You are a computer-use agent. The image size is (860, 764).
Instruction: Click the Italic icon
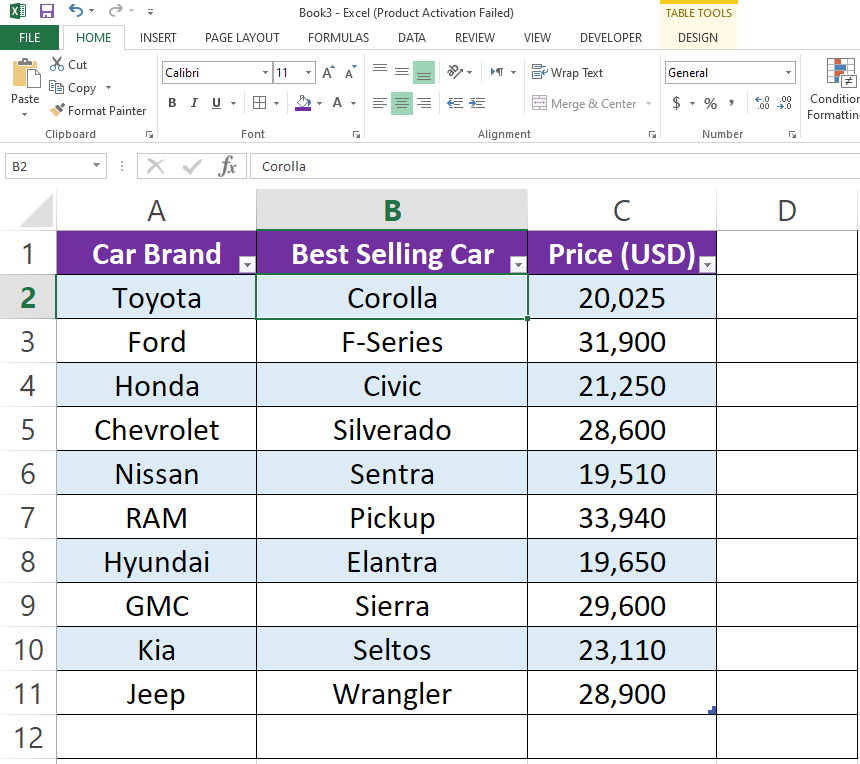[193, 103]
